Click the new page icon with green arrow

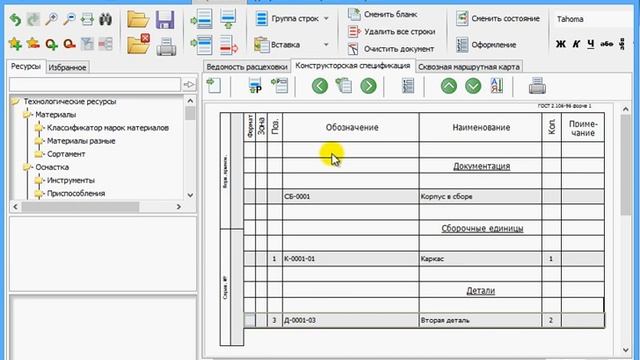[x=214, y=85]
